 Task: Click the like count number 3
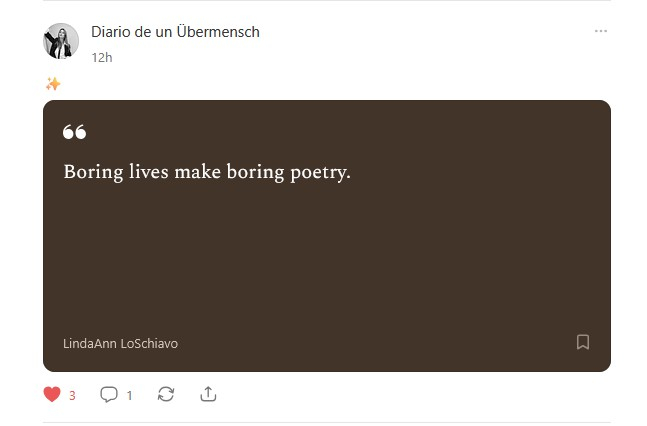pos(72,396)
